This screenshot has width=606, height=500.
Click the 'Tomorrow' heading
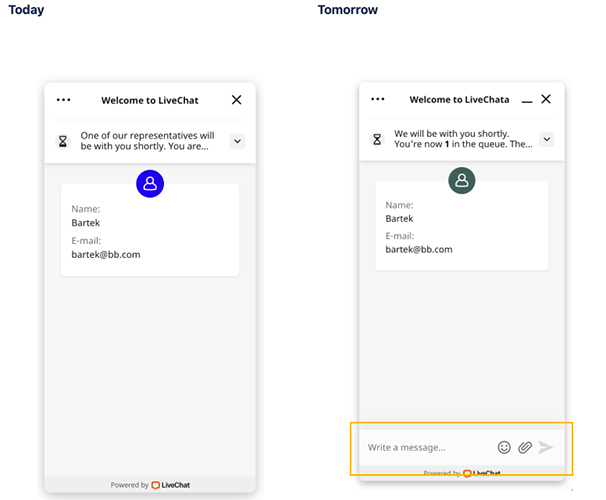coord(348,10)
